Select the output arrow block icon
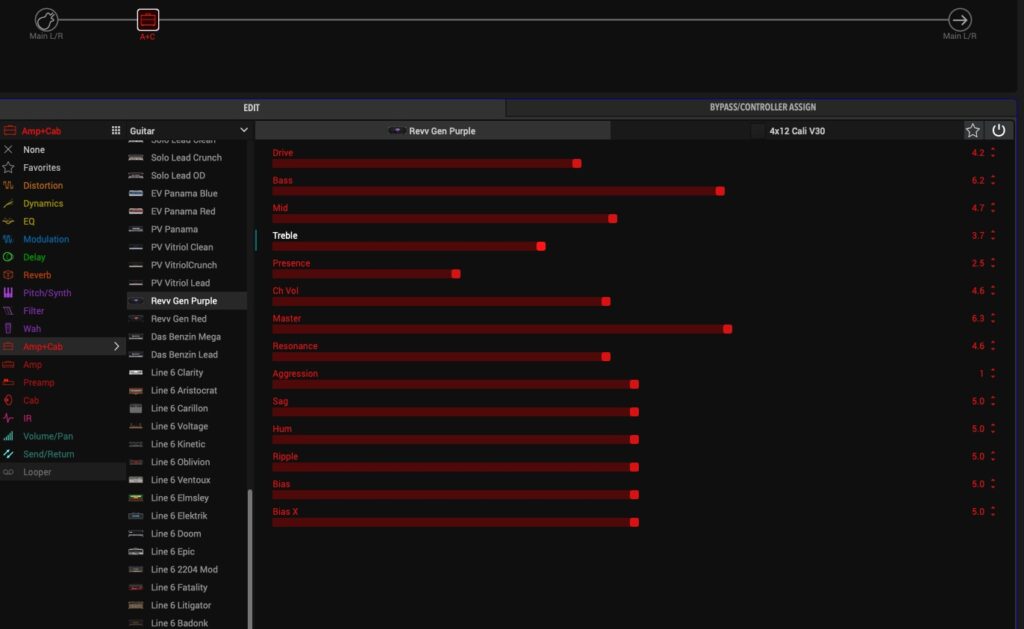 [x=959, y=19]
